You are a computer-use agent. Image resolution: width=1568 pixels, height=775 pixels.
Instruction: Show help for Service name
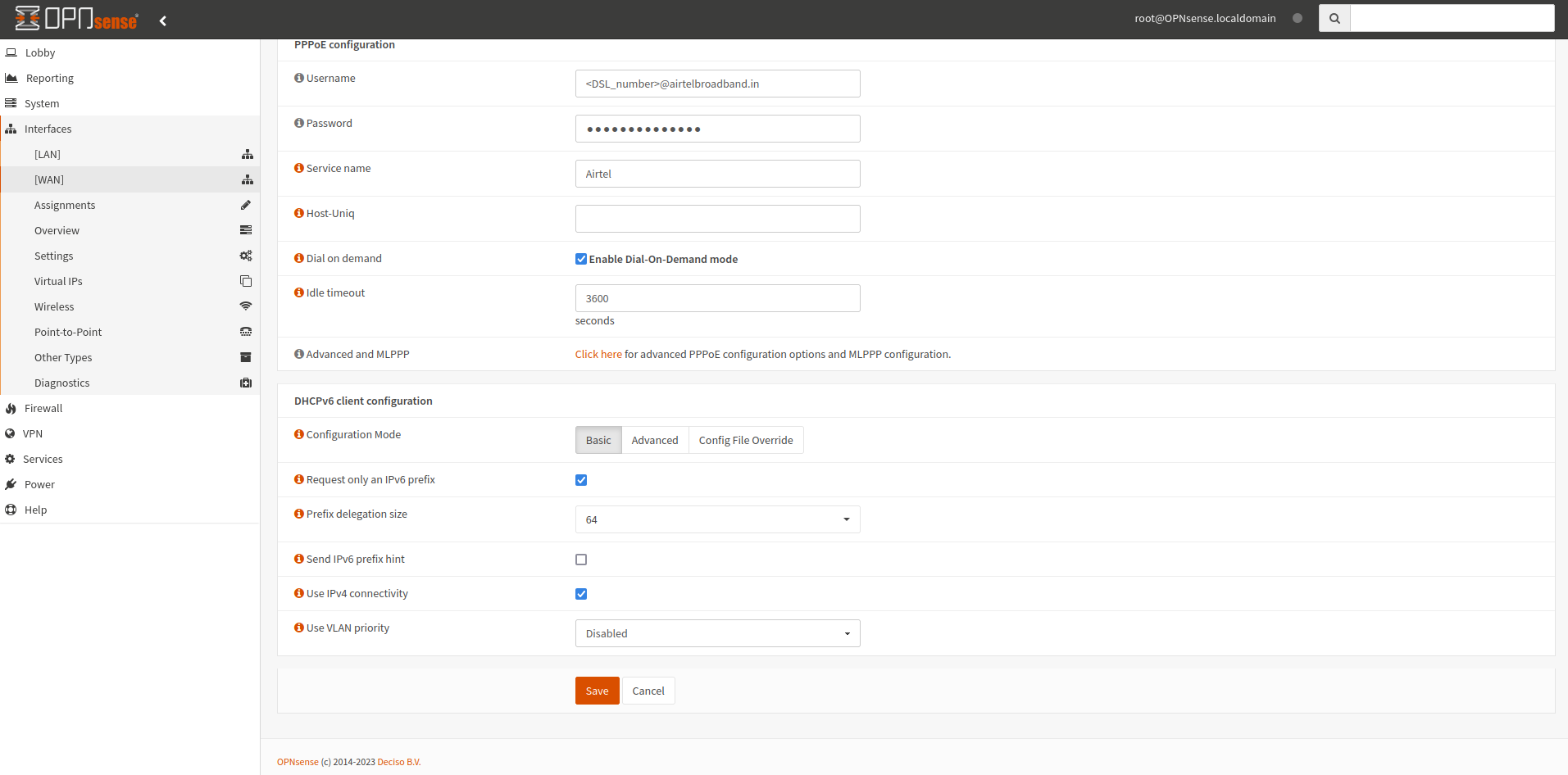coord(299,168)
